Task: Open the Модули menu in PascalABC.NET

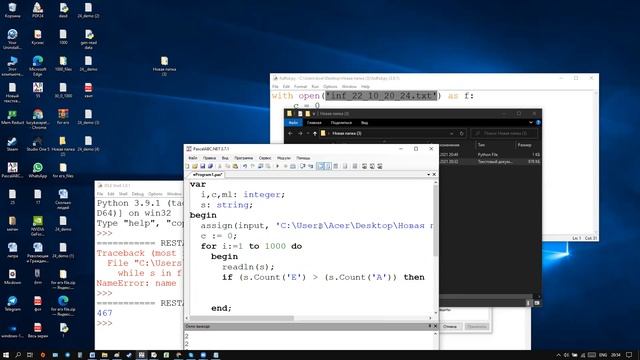Action: point(284,158)
